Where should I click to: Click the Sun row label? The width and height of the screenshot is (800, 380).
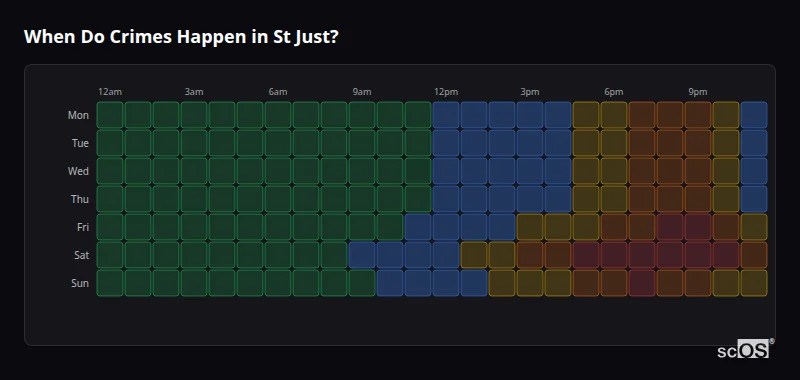80,284
